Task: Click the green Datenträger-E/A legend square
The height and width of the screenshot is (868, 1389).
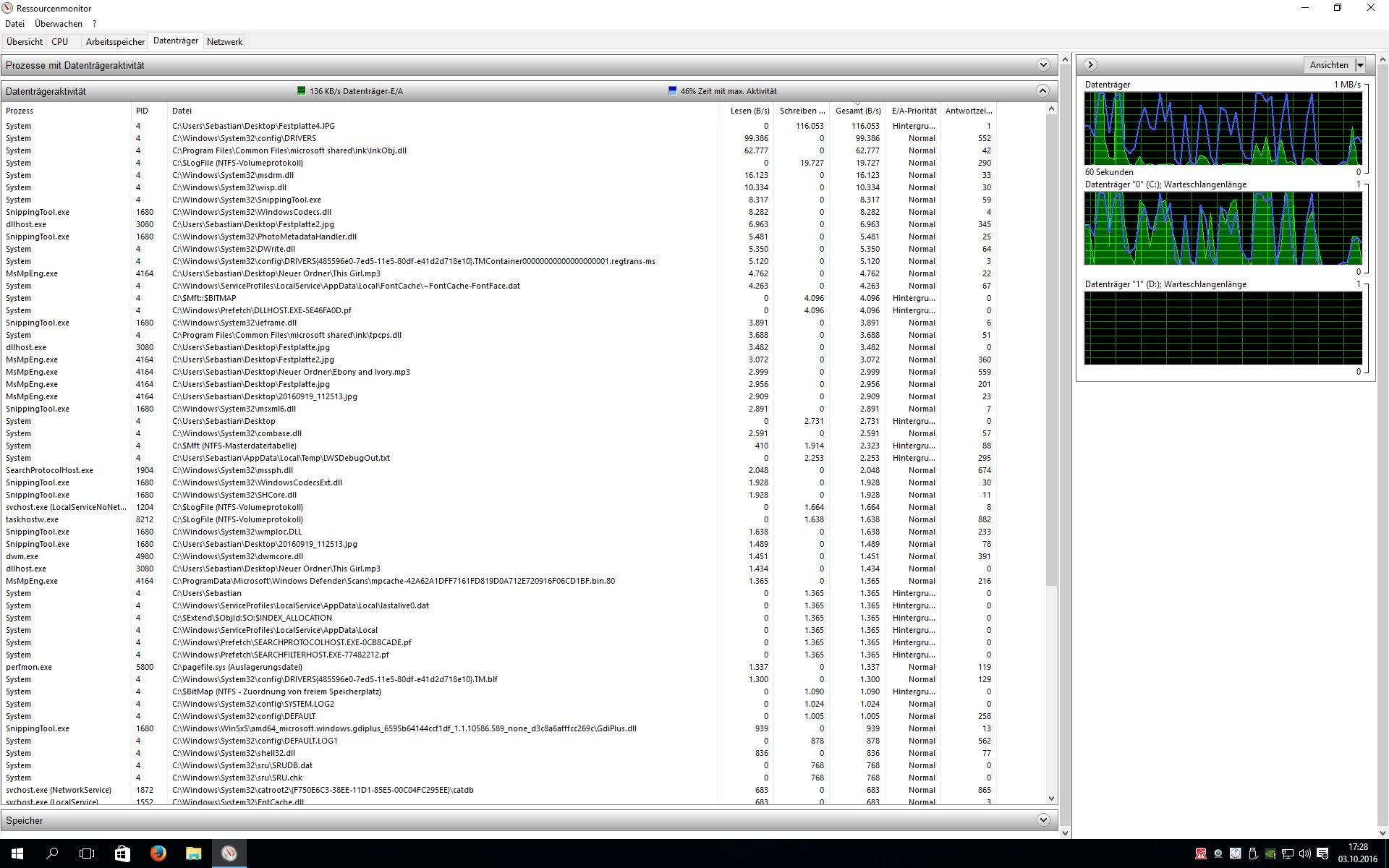Action: pyautogui.click(x=302, y=91)
